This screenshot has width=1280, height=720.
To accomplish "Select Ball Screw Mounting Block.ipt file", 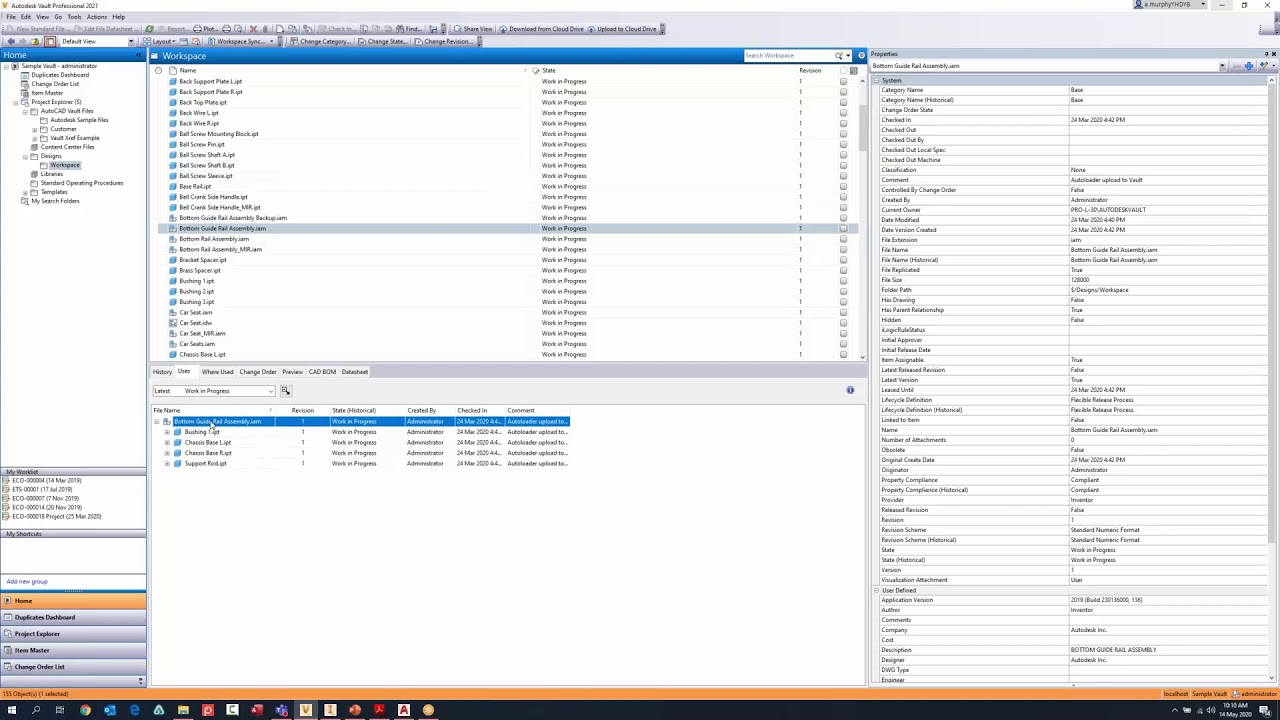I will (x=219, y=134).
